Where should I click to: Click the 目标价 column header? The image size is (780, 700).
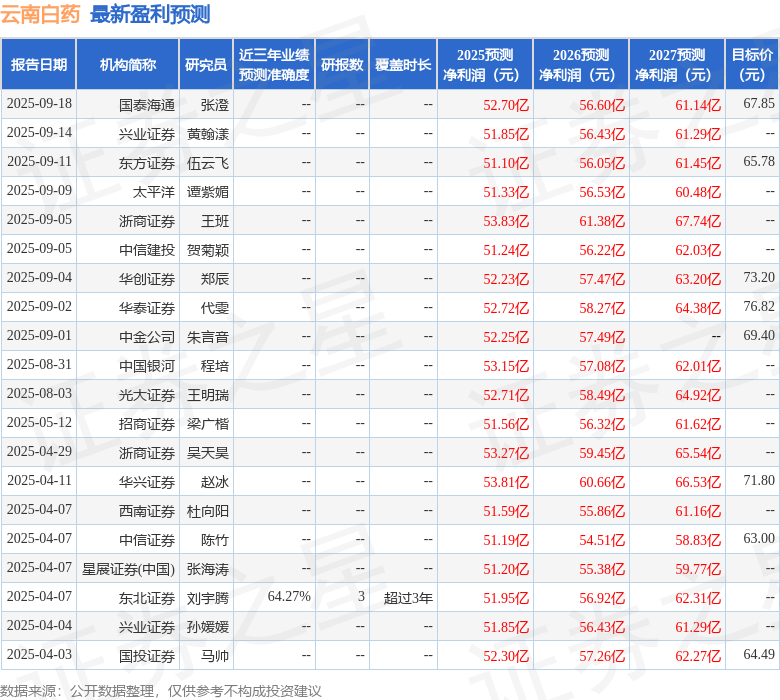752,65
